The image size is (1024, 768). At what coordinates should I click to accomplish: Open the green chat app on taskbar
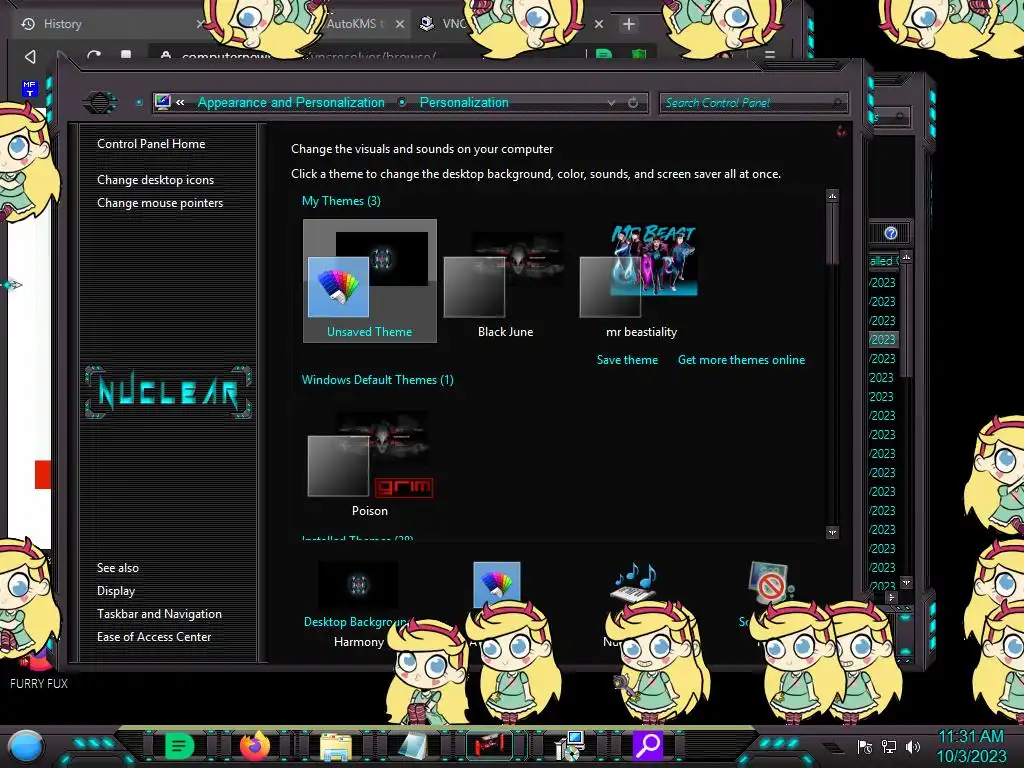179,745
